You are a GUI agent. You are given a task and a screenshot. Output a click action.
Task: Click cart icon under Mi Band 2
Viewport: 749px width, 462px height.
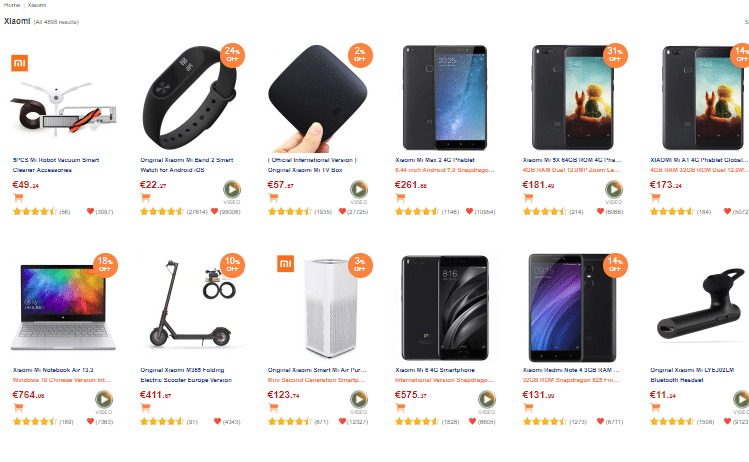[x=145, y=198]
